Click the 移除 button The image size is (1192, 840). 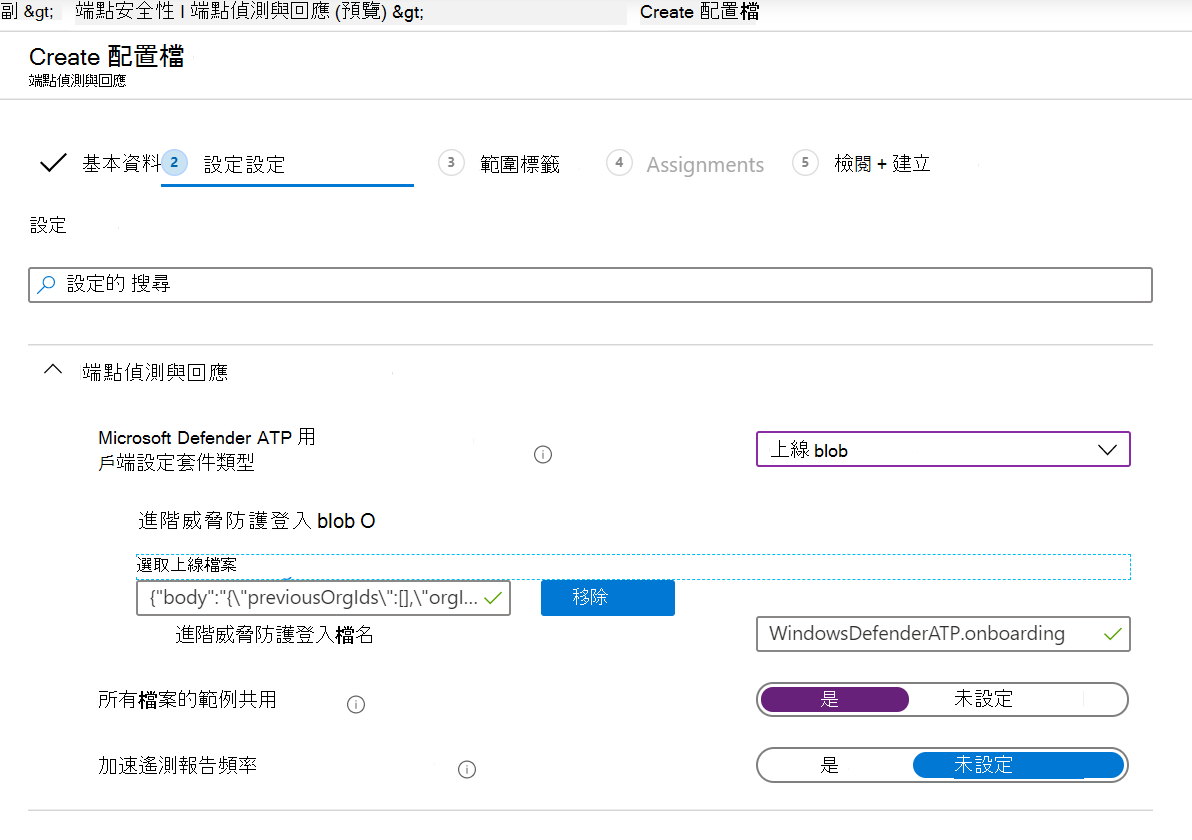click(607, 598)
